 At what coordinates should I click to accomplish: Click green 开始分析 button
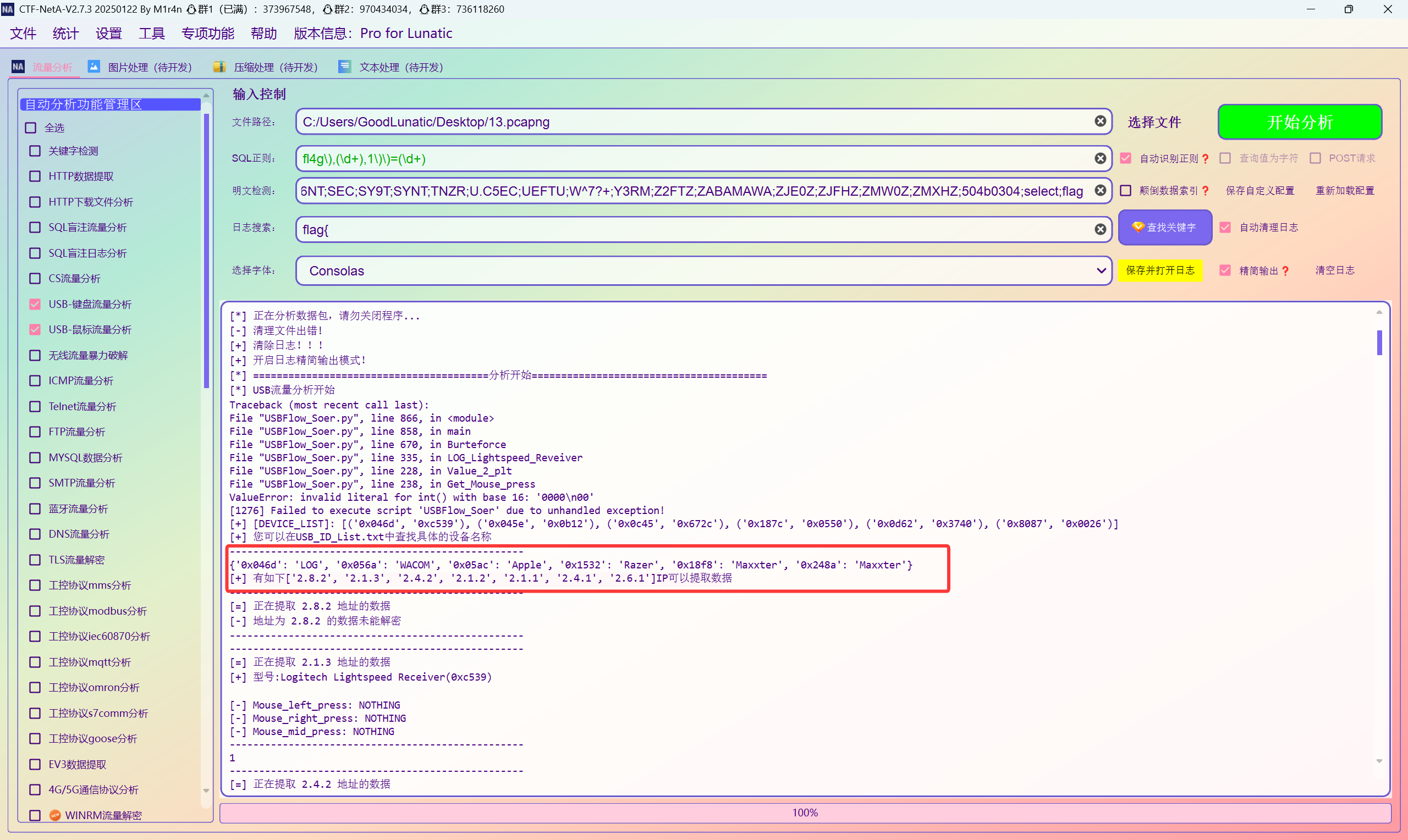(x=1299, y=121)
